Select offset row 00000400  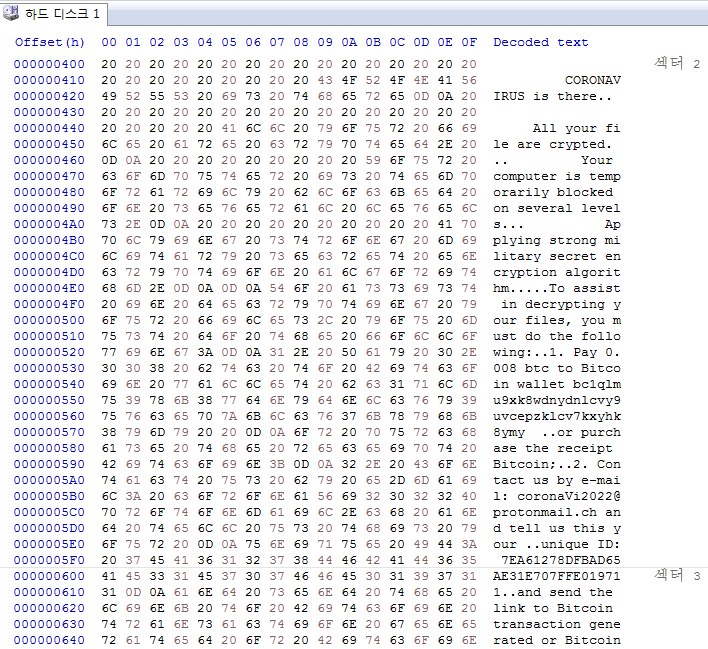click(49, 64)
